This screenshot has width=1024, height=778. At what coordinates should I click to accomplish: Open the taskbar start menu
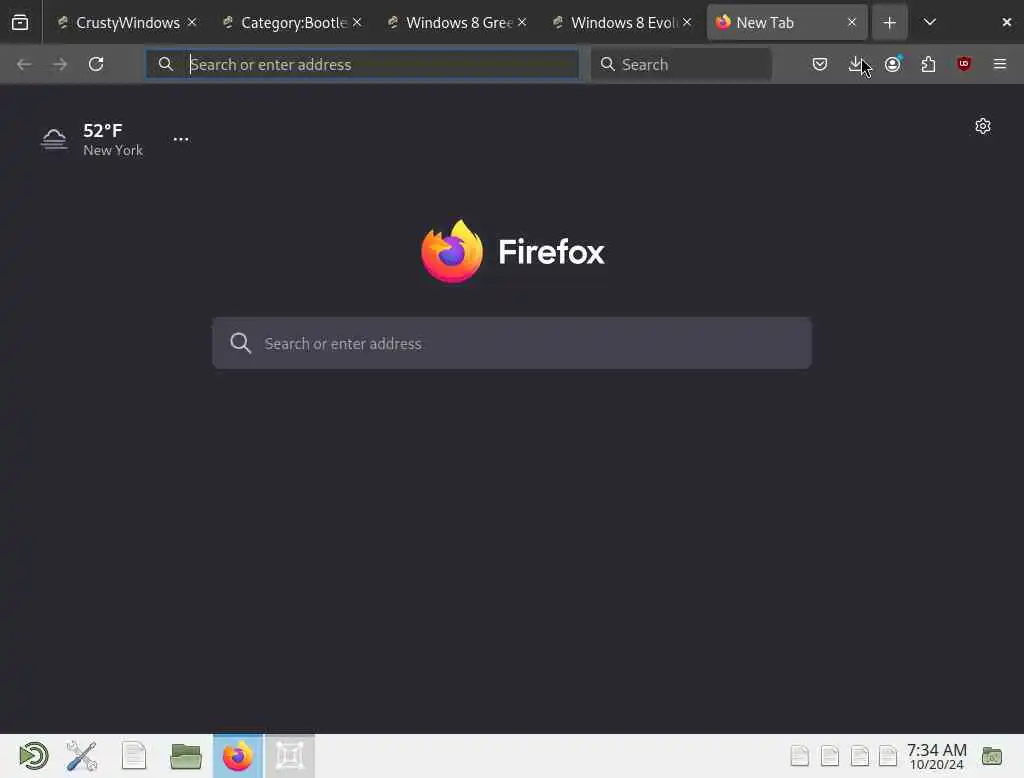click(33, 756)
